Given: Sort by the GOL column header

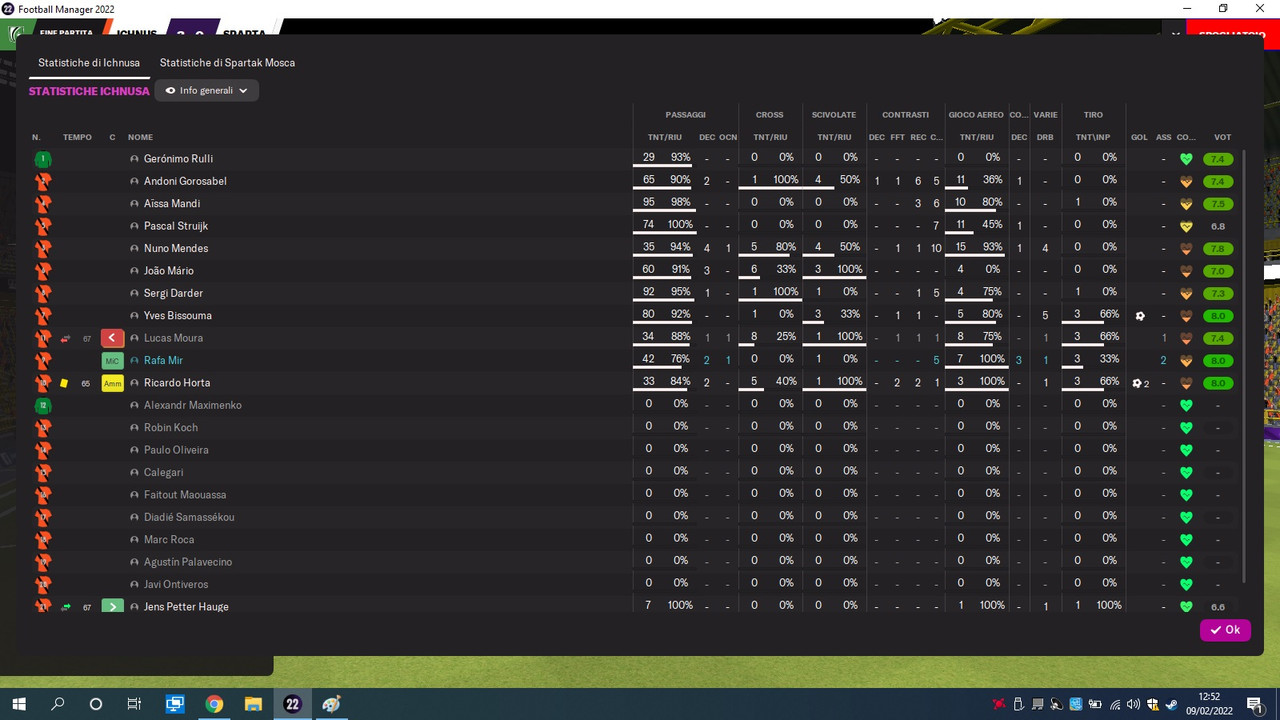Looking at the screenshot, I should pyautogui.click(x=1139, y=137).
